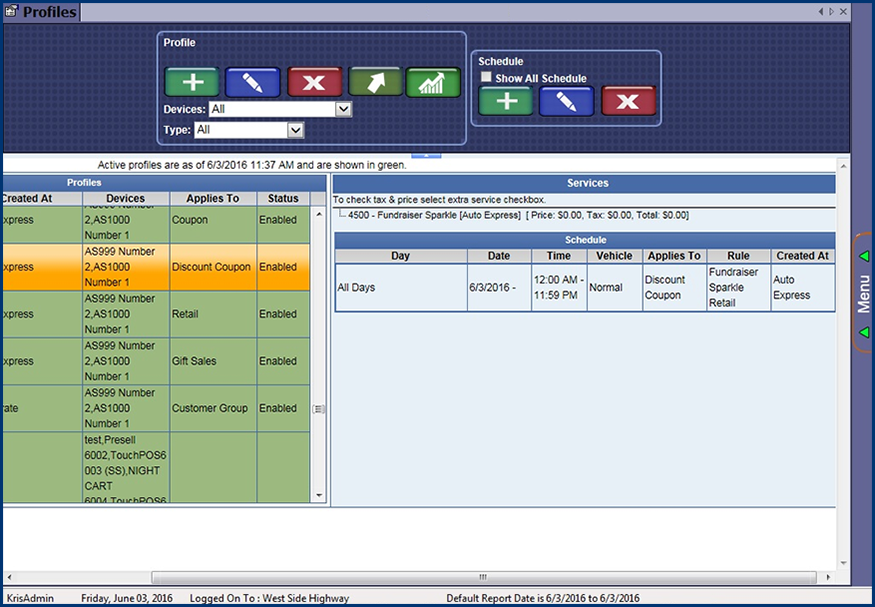Select the Retail profile row
The image size is (875, 607).
click(x=212, y=314)
